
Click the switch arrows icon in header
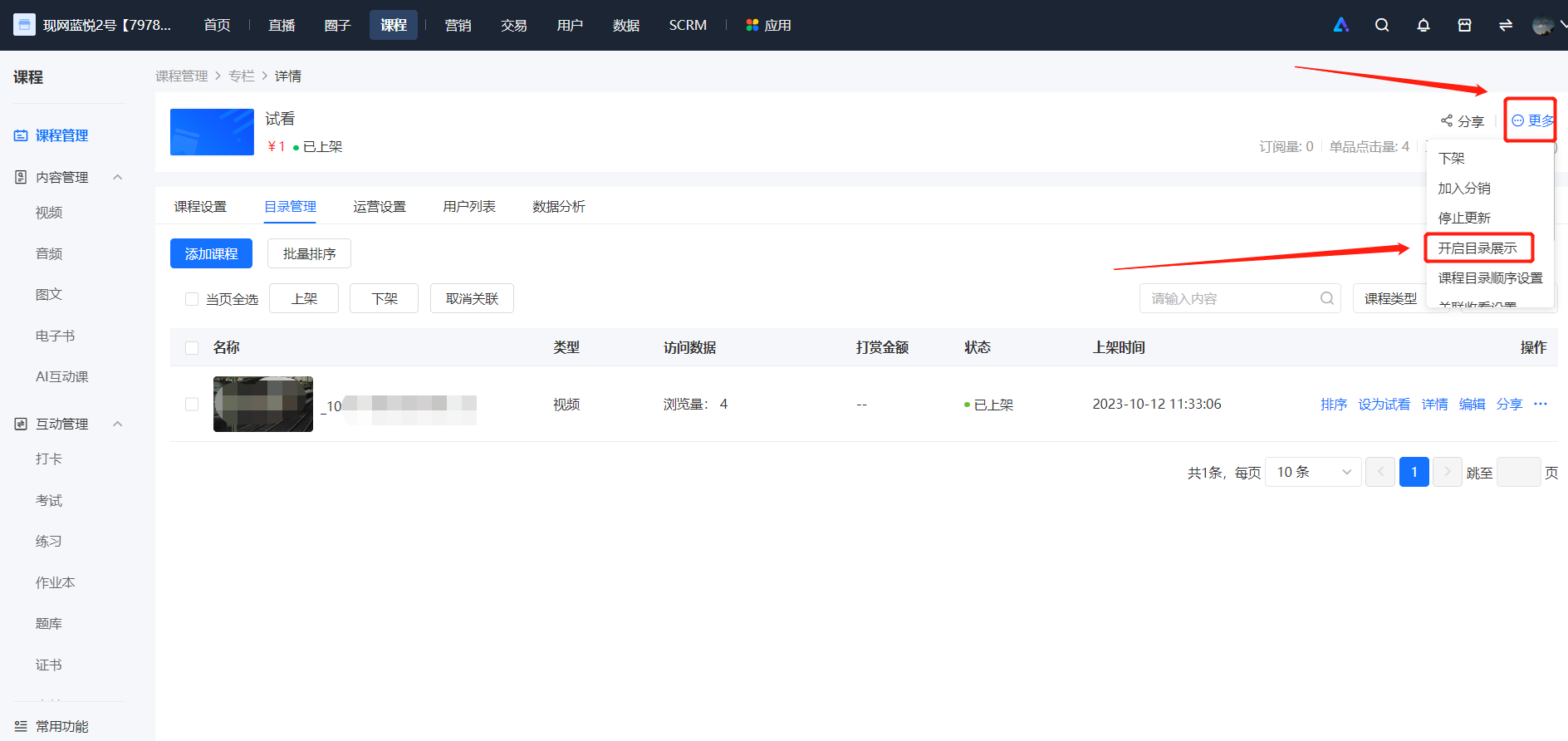point(1506,25)
